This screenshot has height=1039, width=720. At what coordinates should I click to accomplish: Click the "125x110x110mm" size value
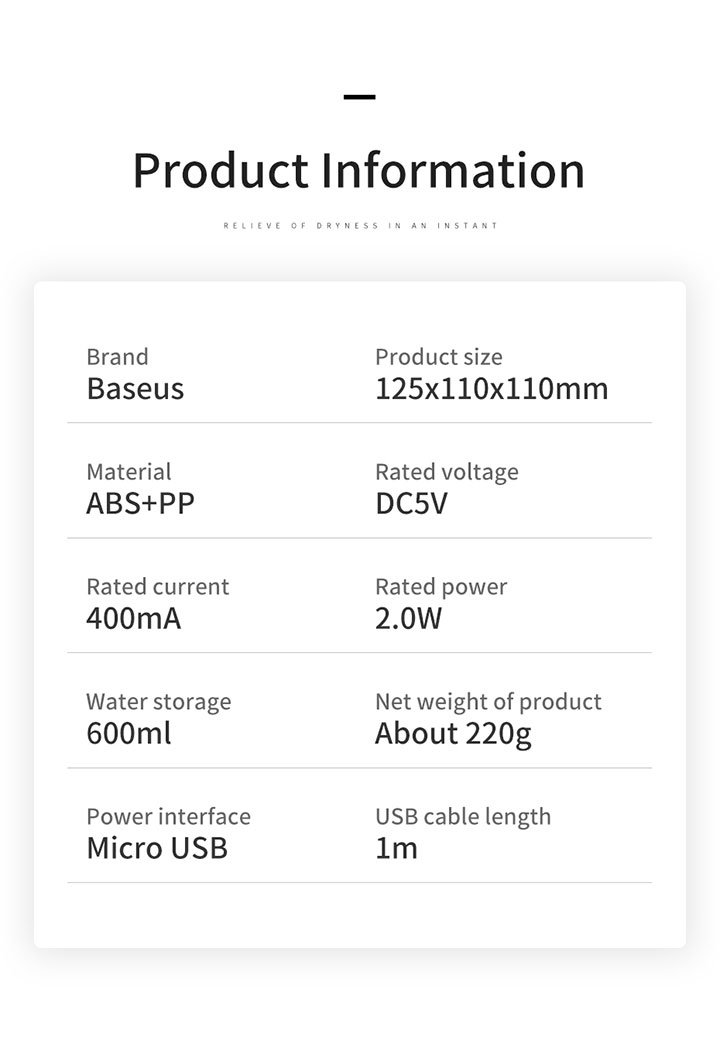491,389
